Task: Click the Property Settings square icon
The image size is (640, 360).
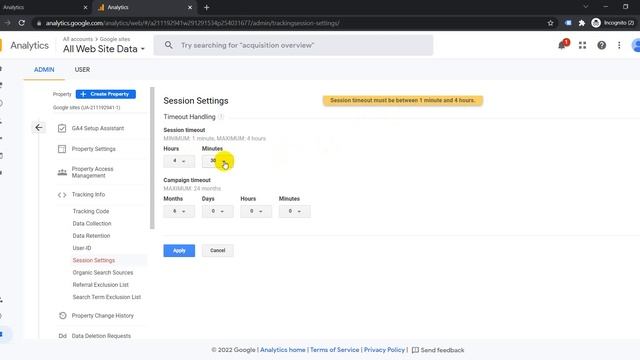Action: pos(62,149)
